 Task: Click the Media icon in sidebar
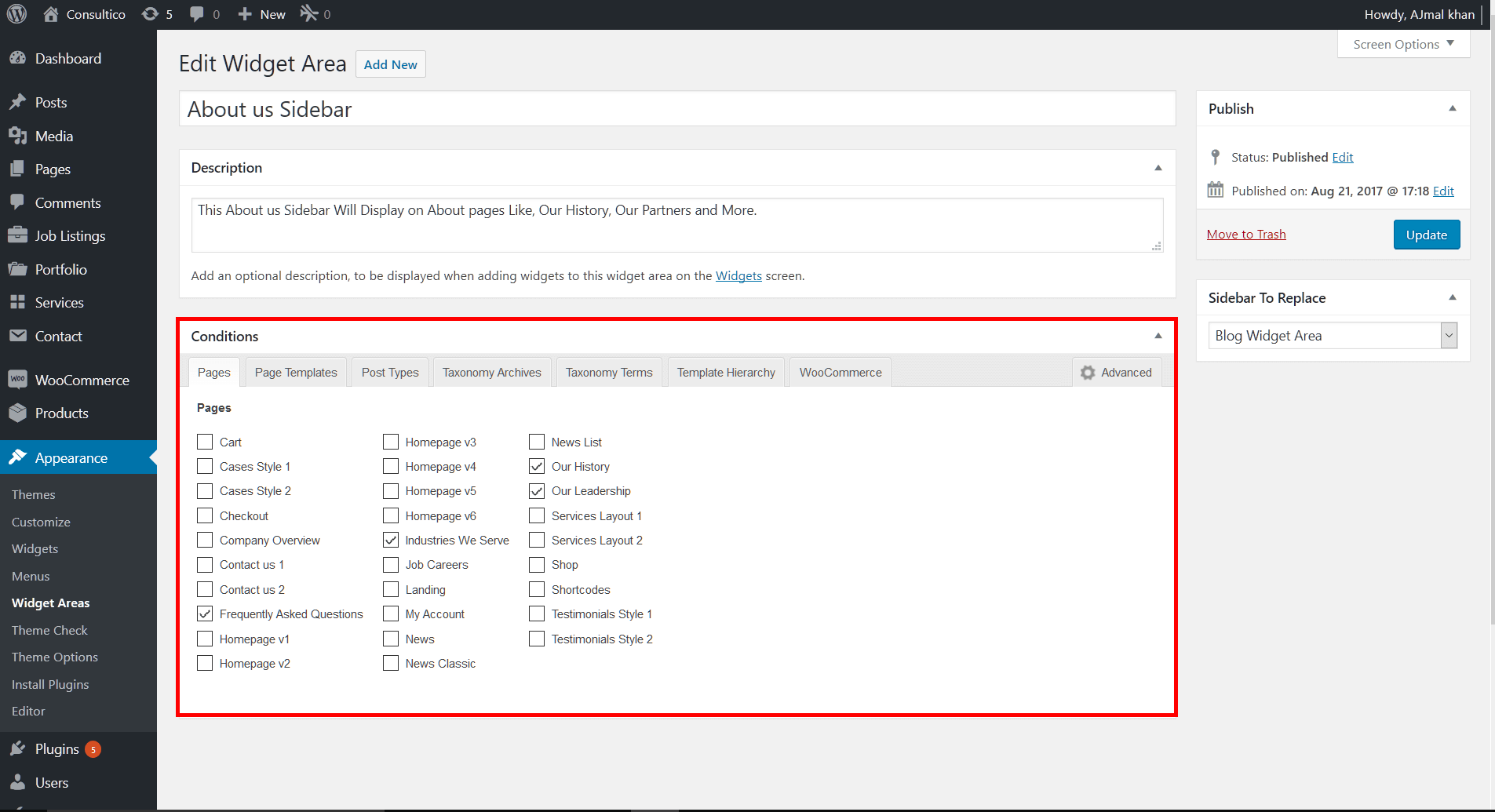17,137
